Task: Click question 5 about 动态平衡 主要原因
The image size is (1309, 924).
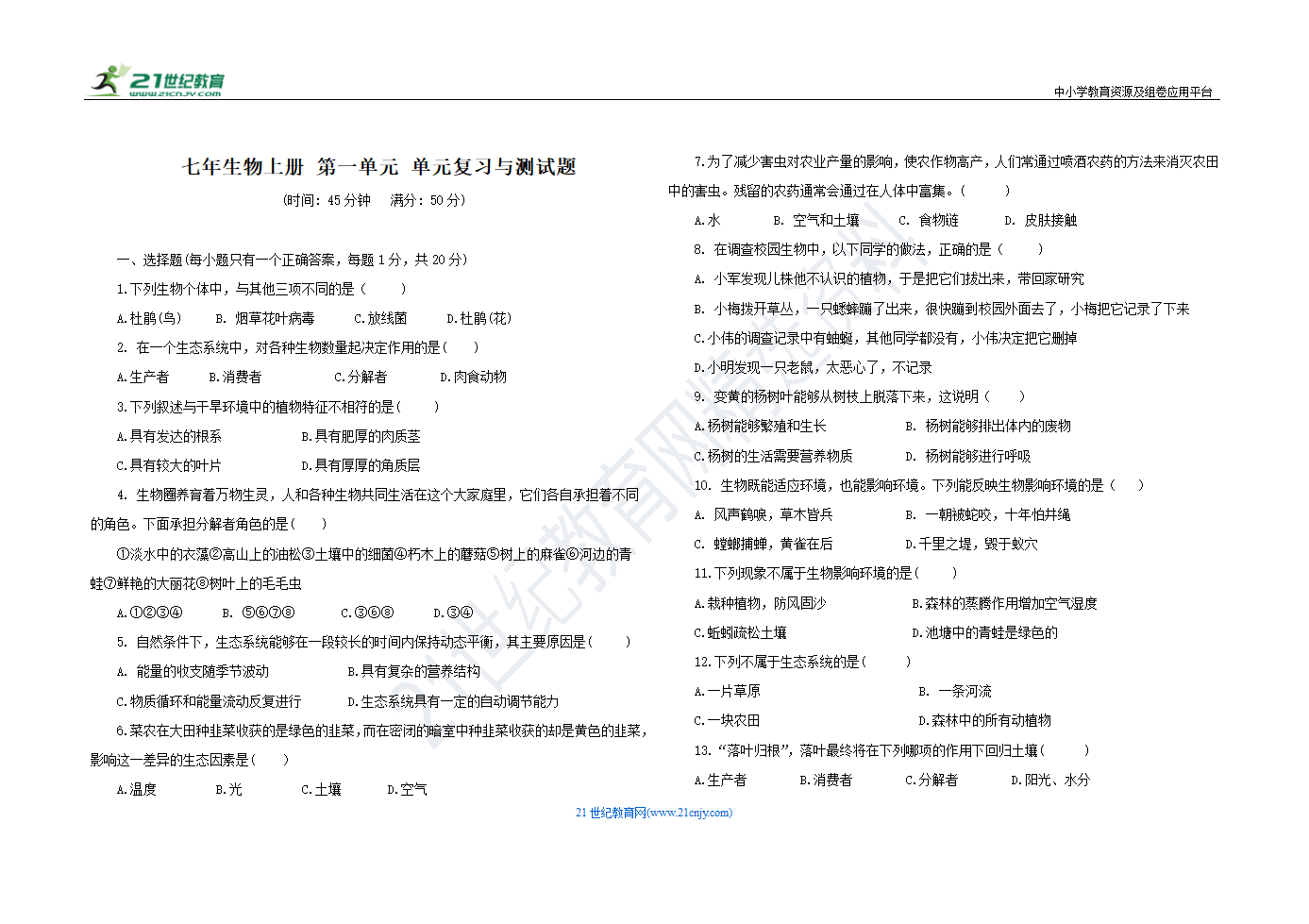Action: (x=374, y=642)
